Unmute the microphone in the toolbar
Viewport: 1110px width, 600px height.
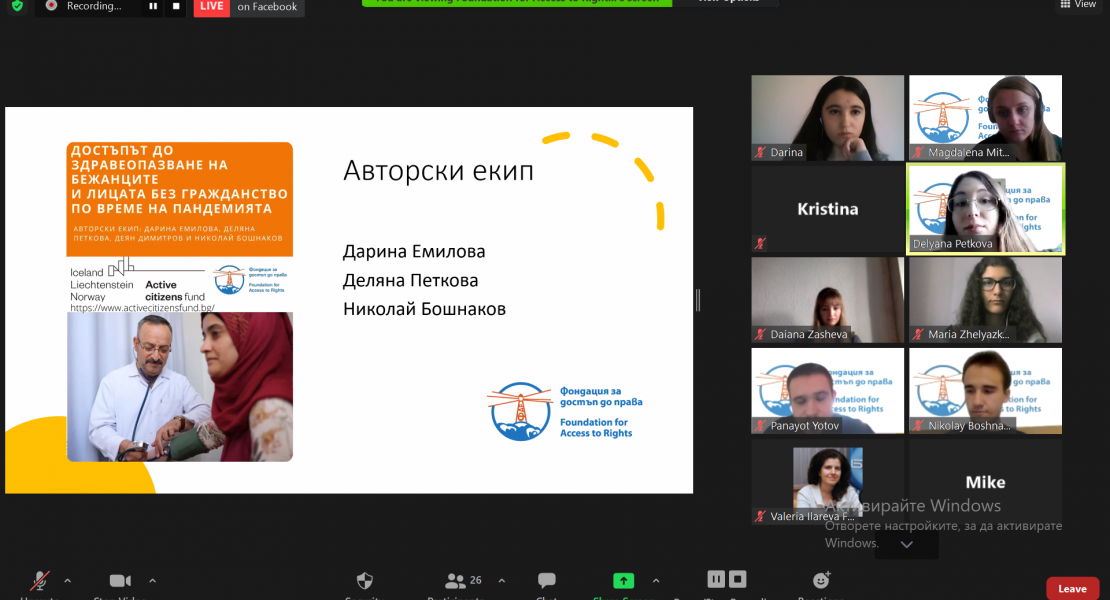click(x=40, y=581)
